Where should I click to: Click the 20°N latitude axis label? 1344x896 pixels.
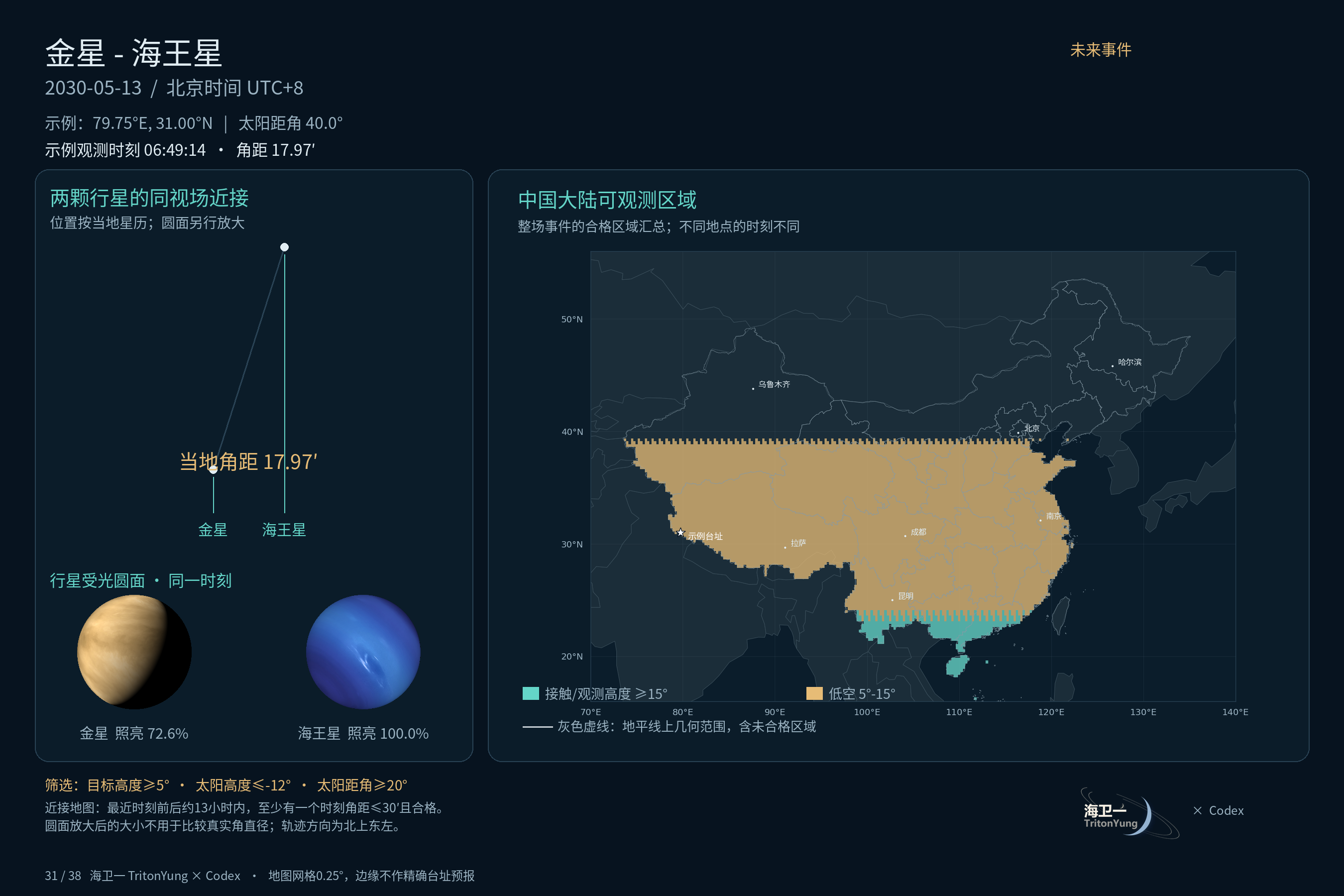click(572, 657)
